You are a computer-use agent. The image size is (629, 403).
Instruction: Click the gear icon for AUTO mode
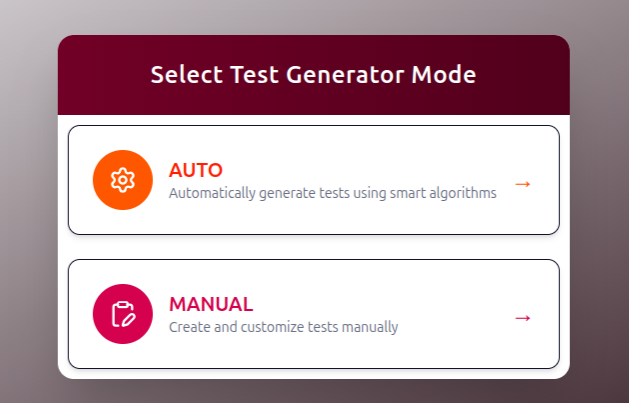coord(123,180)
